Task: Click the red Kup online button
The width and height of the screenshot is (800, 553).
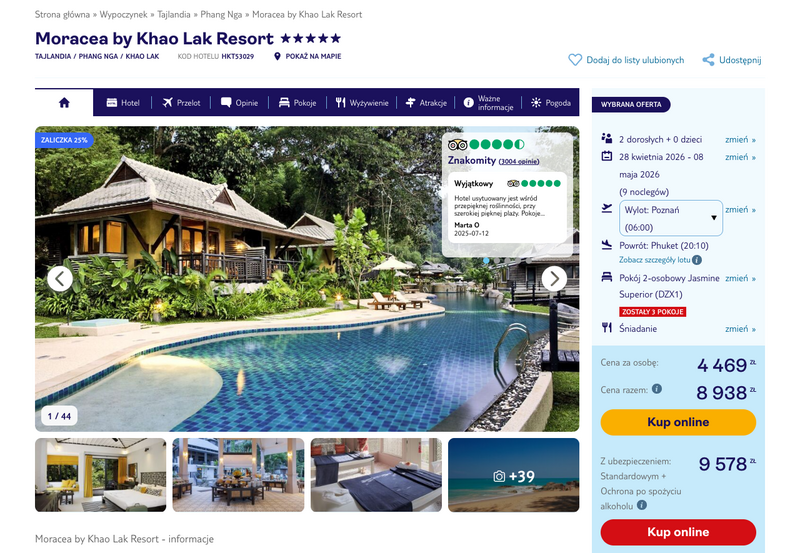Action: [678, 532]
